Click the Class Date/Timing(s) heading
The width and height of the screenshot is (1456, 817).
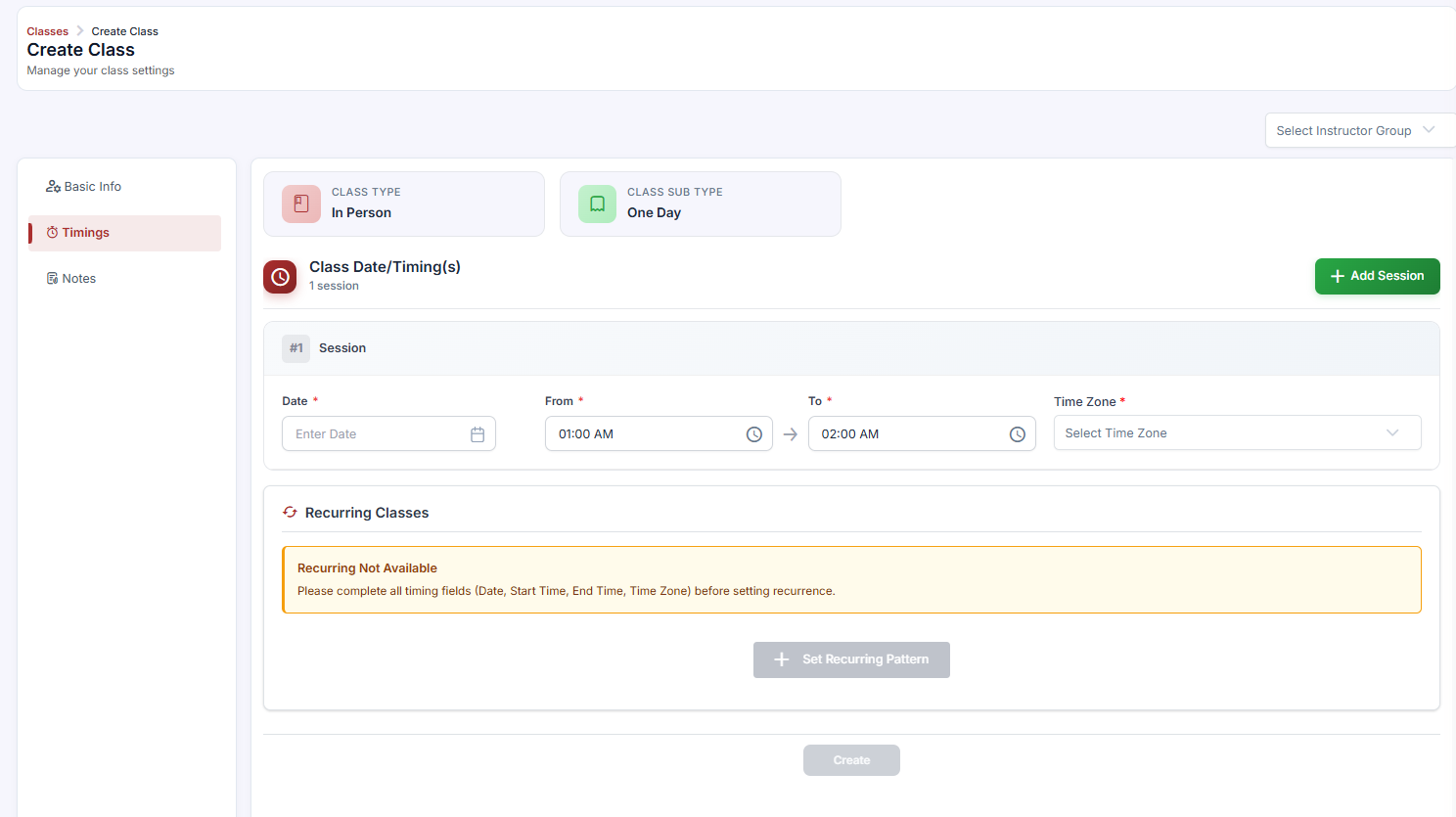click(x=385, y=267)
